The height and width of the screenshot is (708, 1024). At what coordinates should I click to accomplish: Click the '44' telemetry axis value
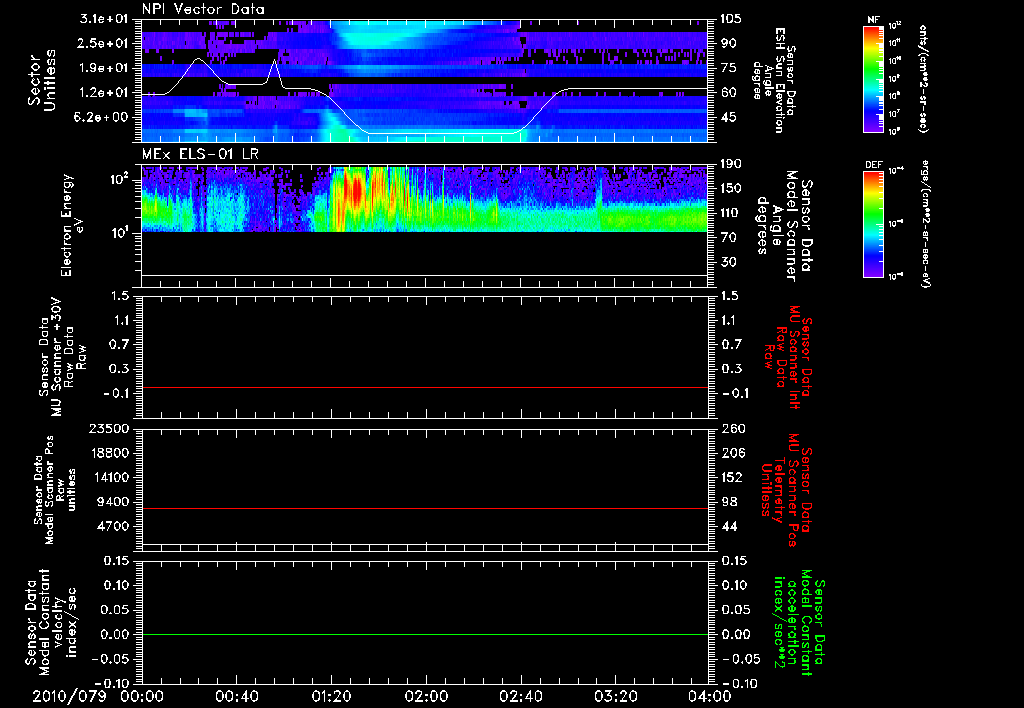pos(728,526)
